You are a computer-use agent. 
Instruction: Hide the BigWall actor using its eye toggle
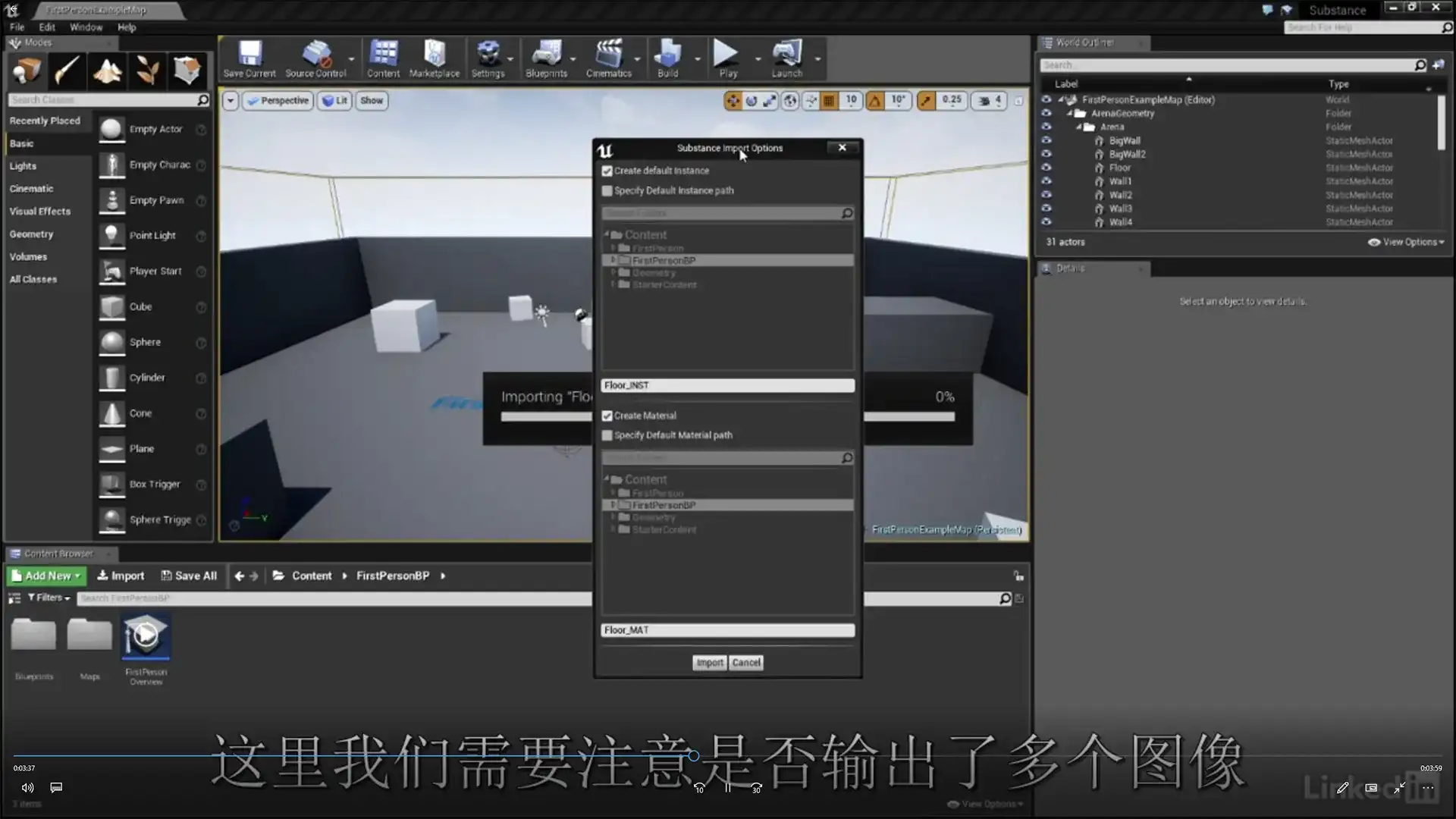point(1046,140)
